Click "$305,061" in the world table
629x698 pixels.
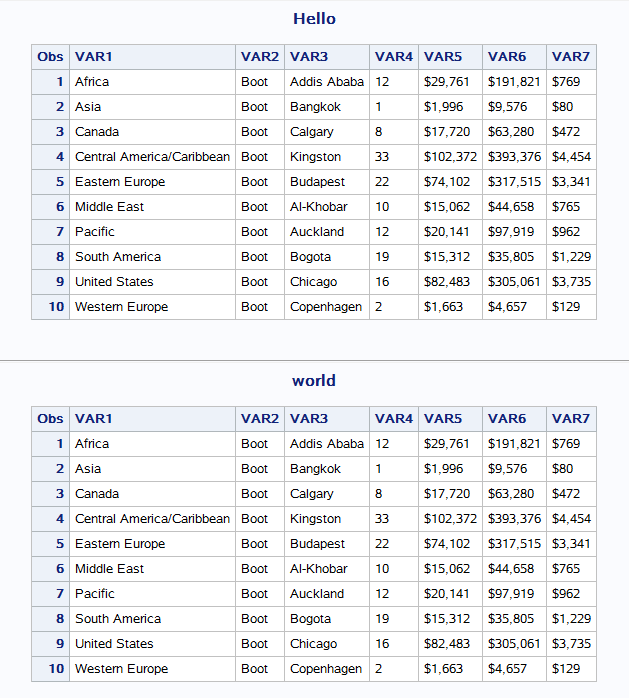click(514, 643)
